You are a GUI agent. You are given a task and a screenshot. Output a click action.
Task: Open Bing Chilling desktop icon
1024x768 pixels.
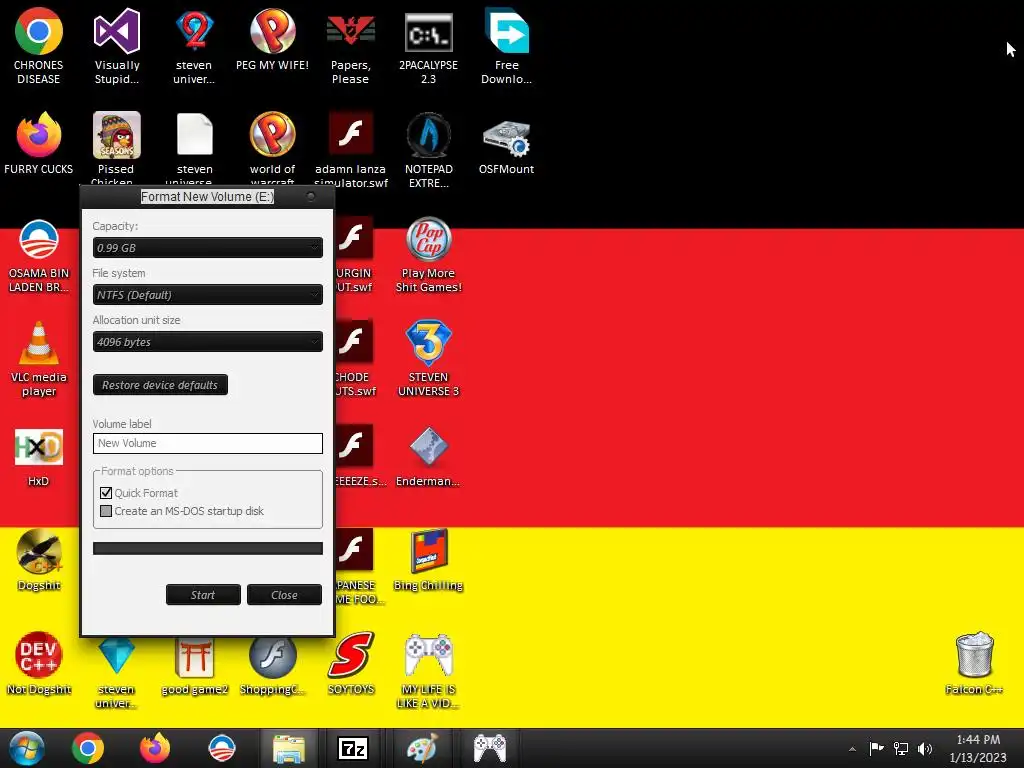428,560
